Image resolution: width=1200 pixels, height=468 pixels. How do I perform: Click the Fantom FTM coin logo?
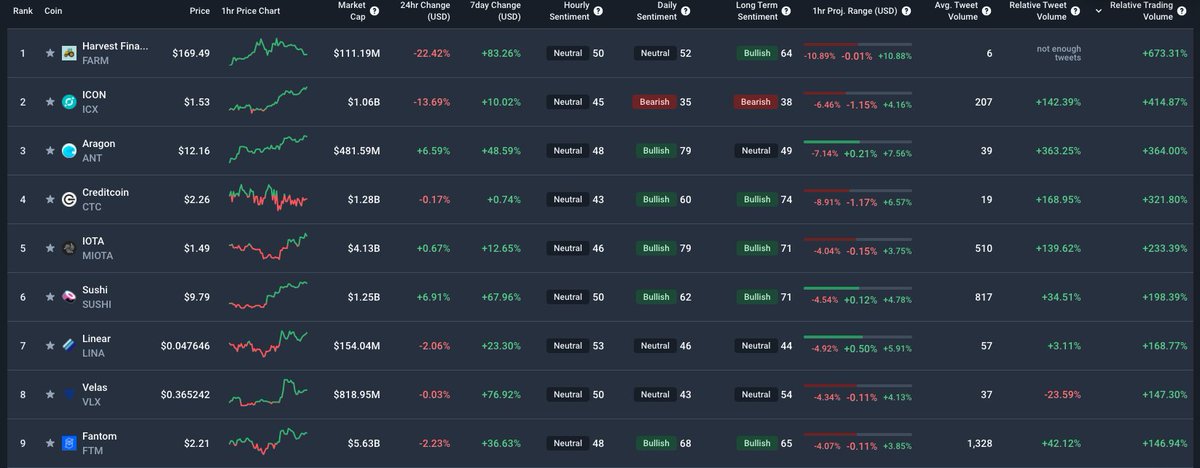click(x=70, y=443)
